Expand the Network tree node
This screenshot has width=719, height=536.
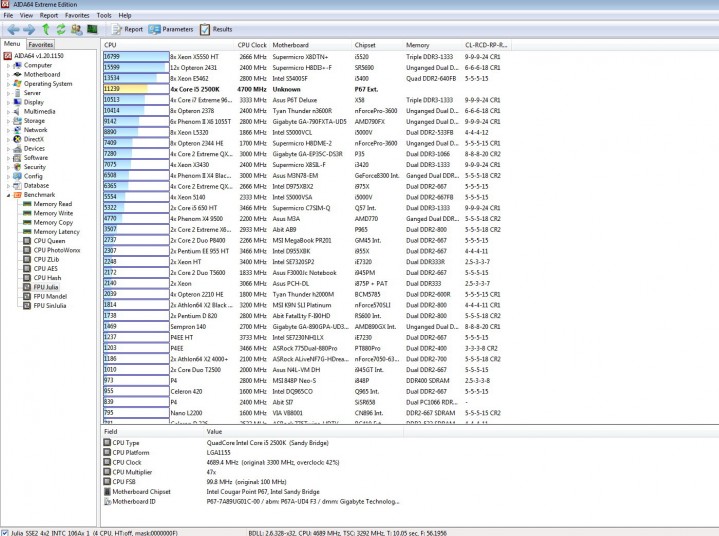click(x=8, y=130)
